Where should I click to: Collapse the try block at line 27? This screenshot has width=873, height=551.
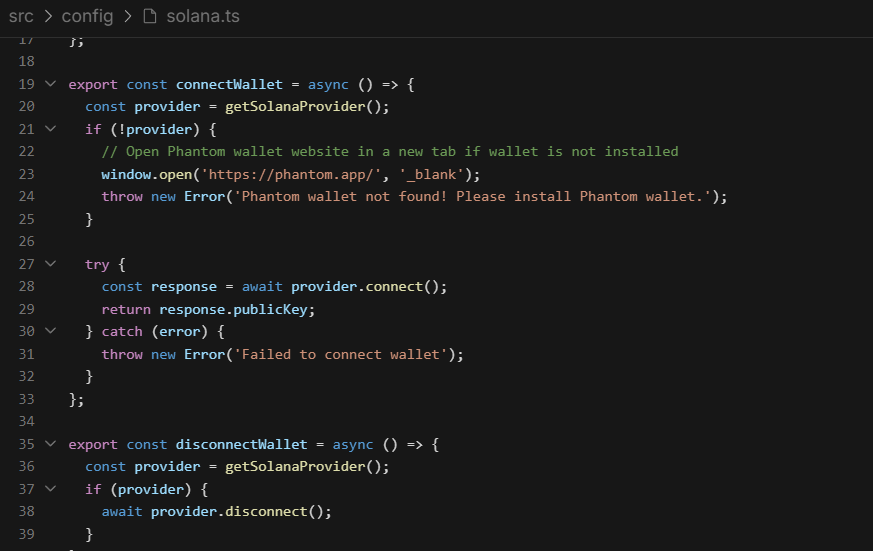(x=51, y=264)
